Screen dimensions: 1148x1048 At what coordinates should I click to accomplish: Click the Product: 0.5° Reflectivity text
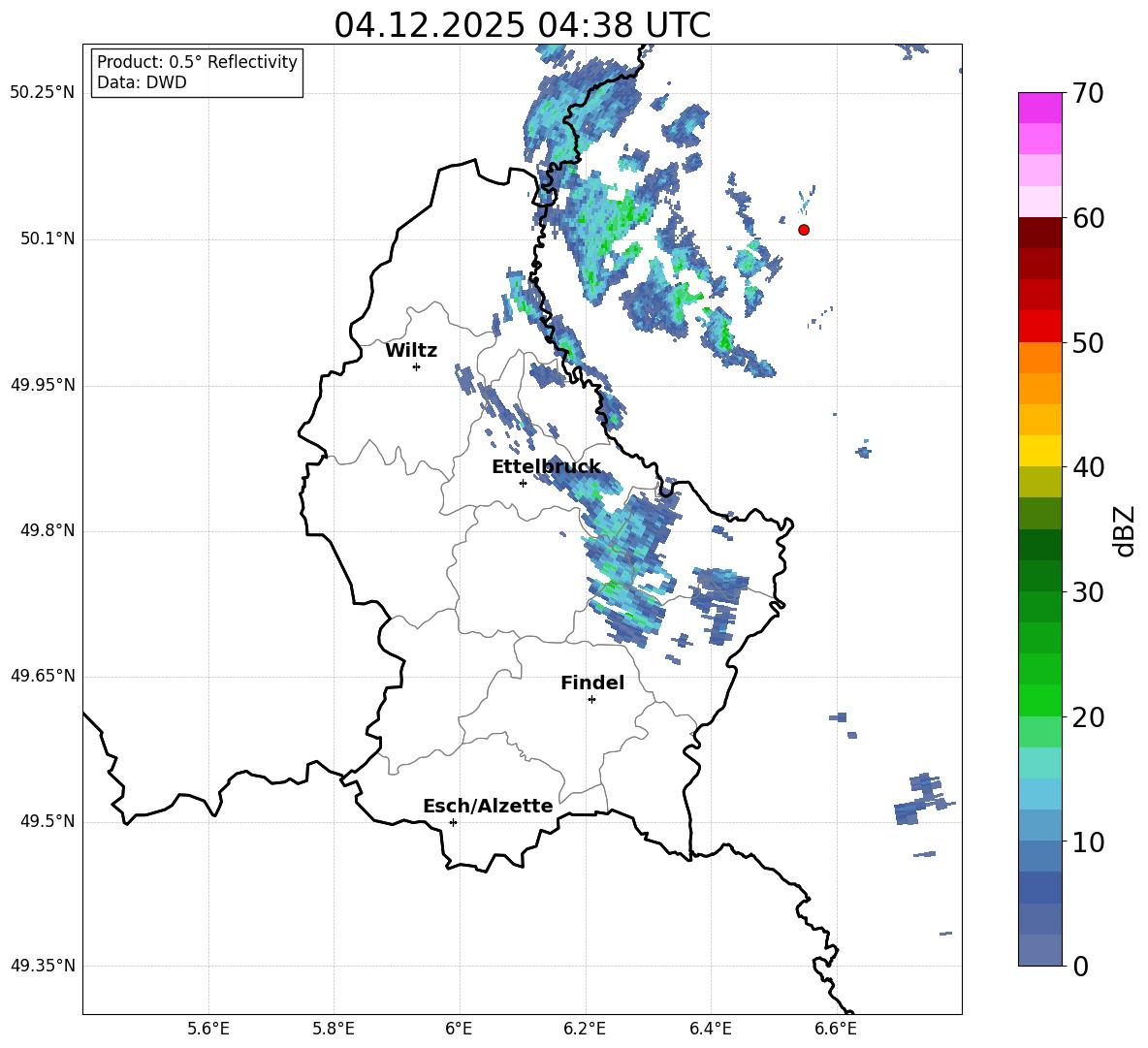click(x=197, y=62)
